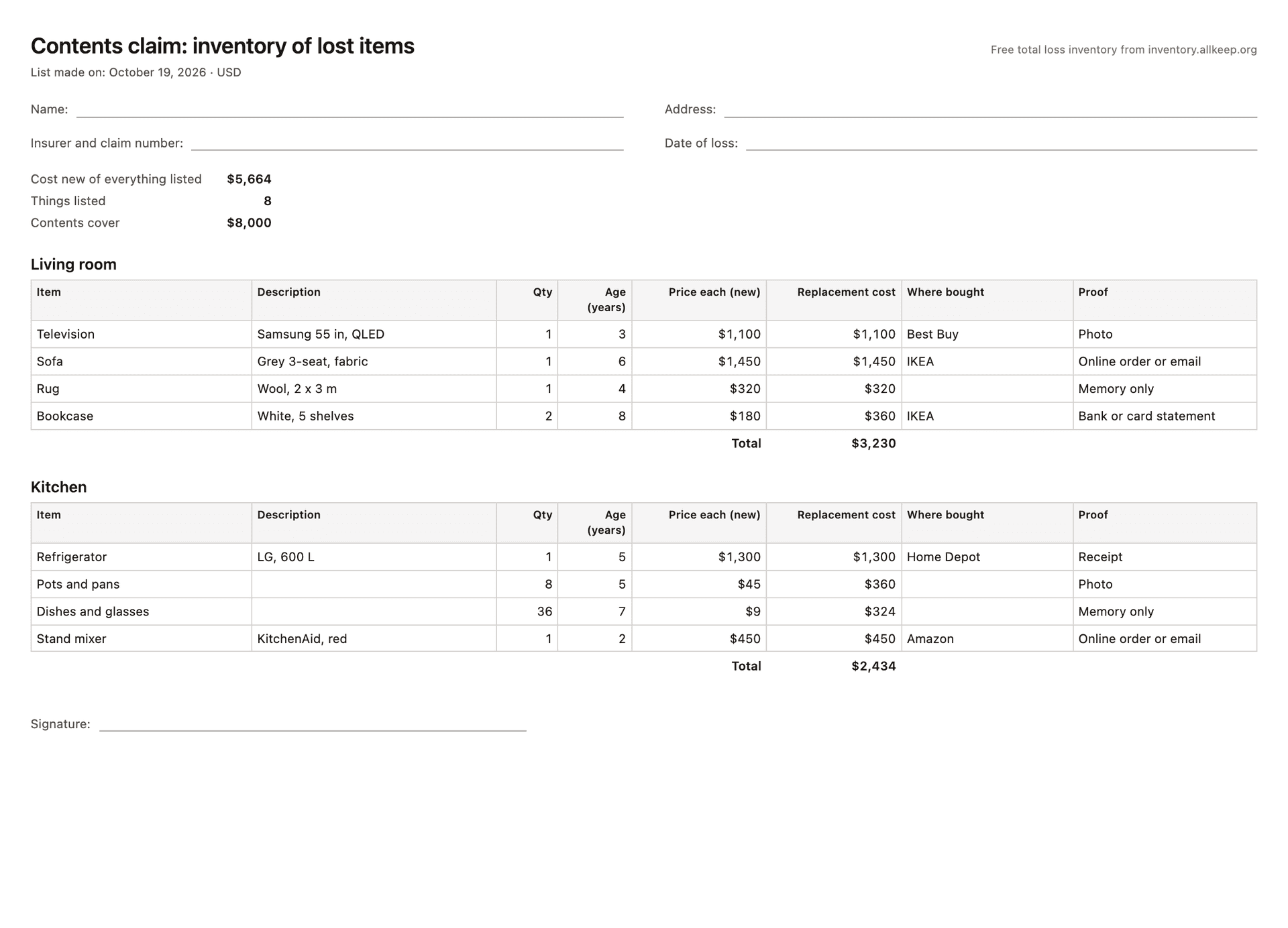
Task: Click the 'Receipt' proof cell
Action: 1165,557
